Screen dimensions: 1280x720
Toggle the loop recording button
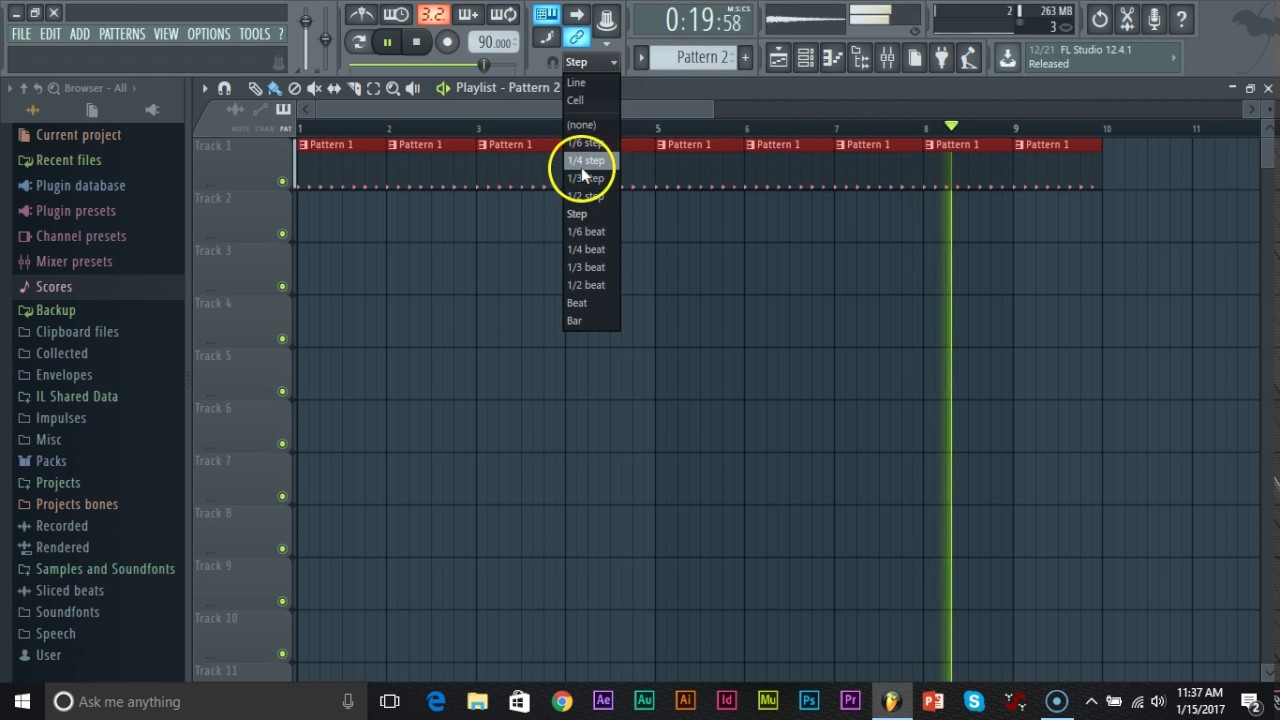[503, 14]
